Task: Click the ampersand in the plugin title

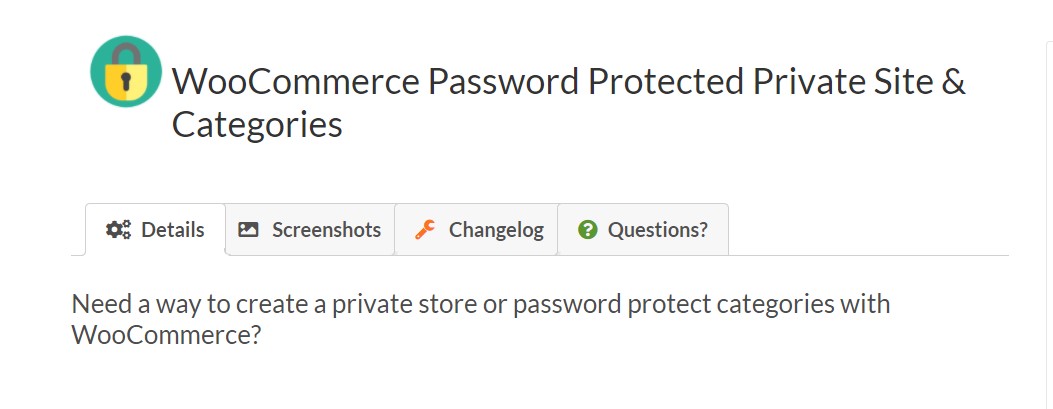Action: [x=953, y=81]
